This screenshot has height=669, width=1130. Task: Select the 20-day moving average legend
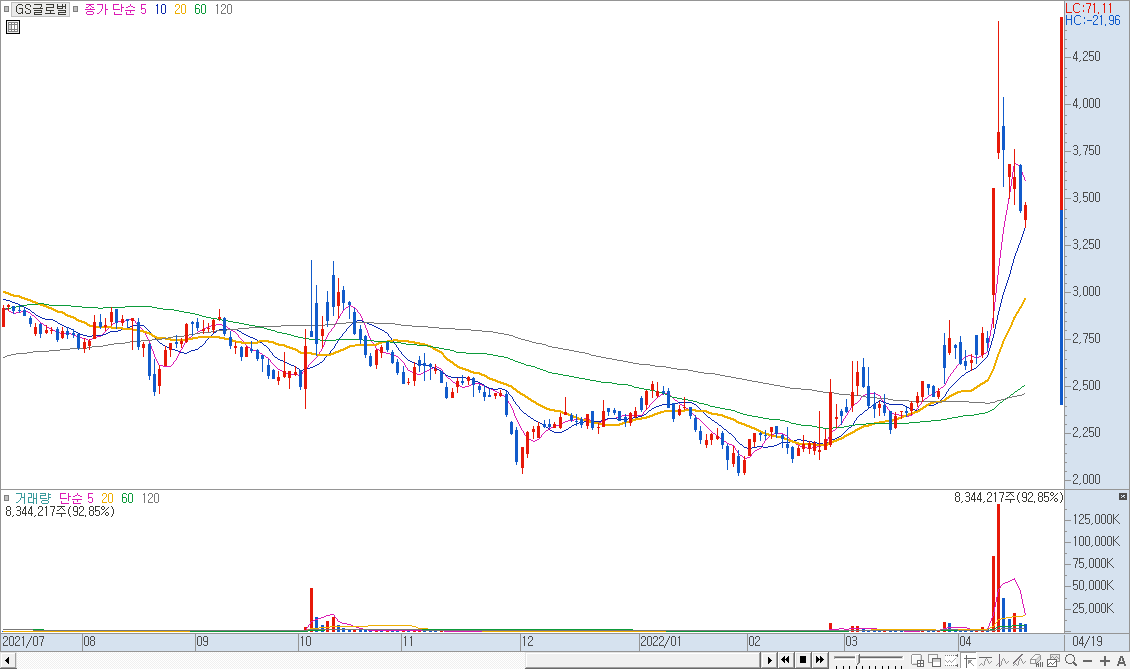click(180, 9)
